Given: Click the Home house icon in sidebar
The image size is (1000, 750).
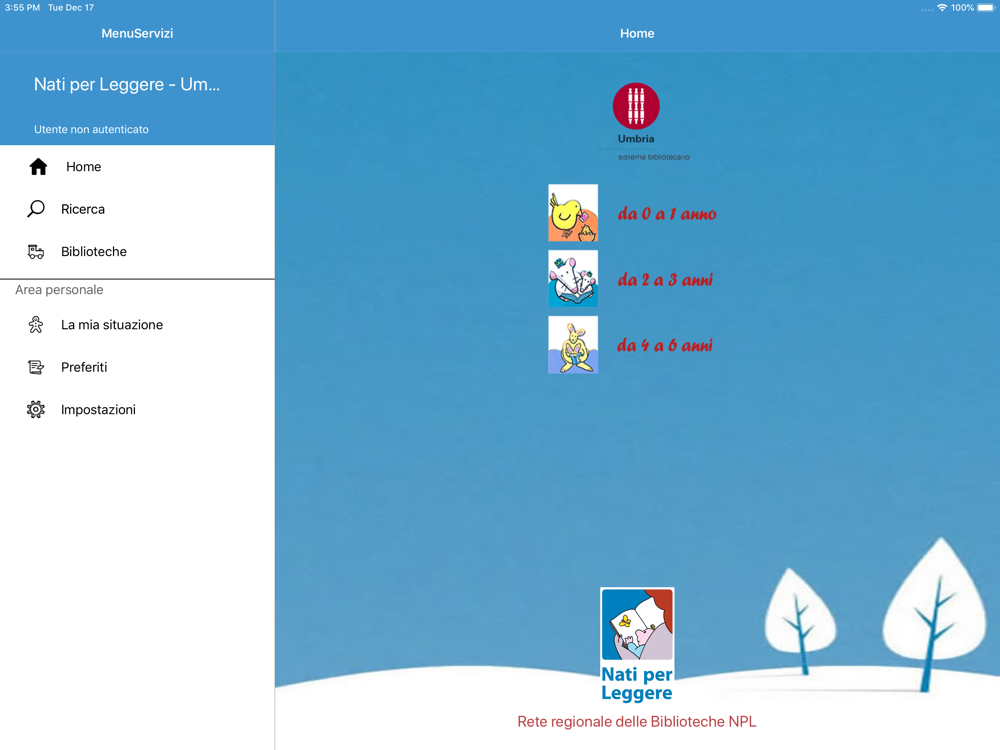Looking at the screenshot, I should [38, 166].
